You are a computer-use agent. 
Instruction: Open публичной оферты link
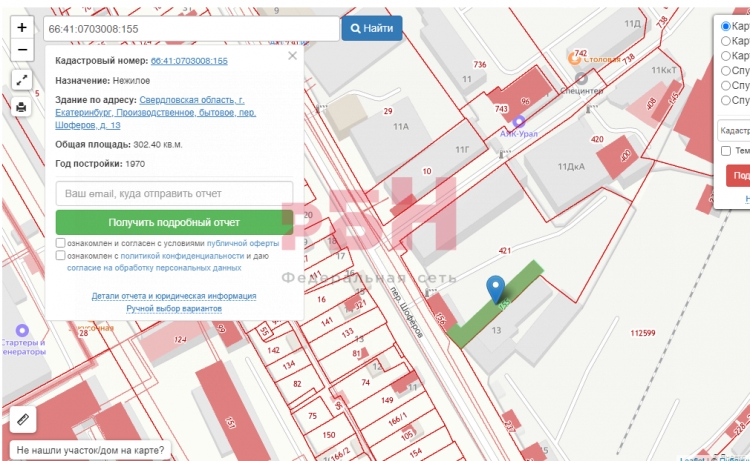pos(243,243)
